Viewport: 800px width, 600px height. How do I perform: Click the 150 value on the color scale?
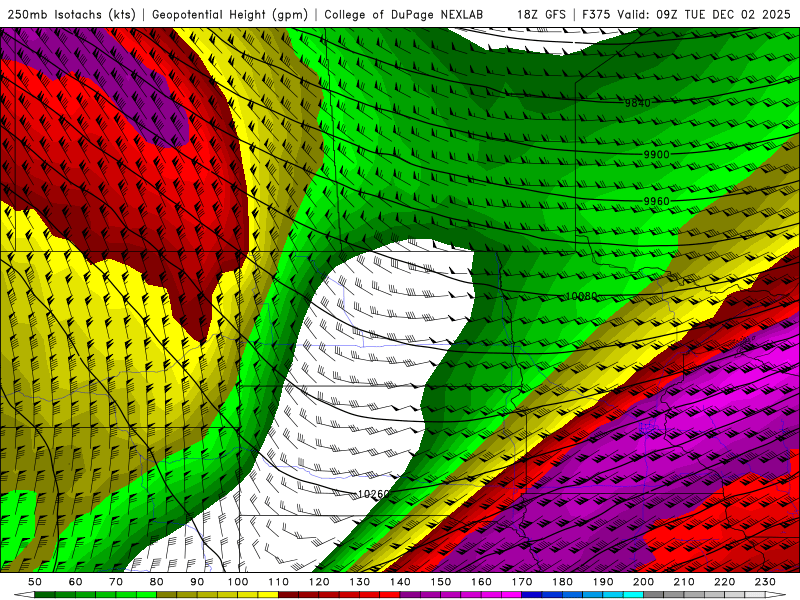441,582
